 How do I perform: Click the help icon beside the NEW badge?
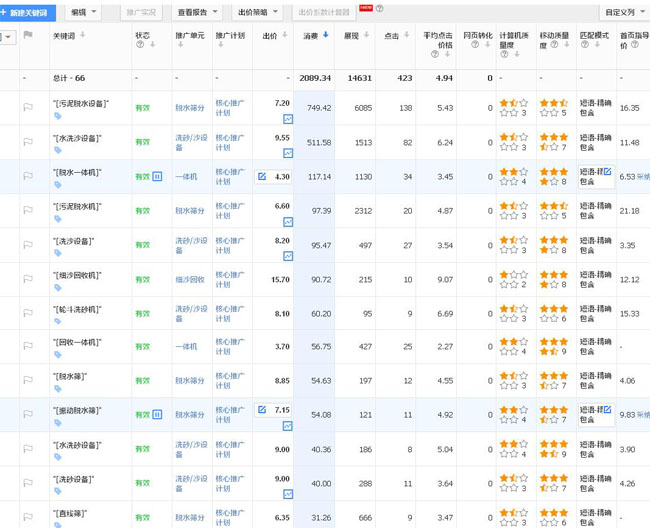click(379, 8)
